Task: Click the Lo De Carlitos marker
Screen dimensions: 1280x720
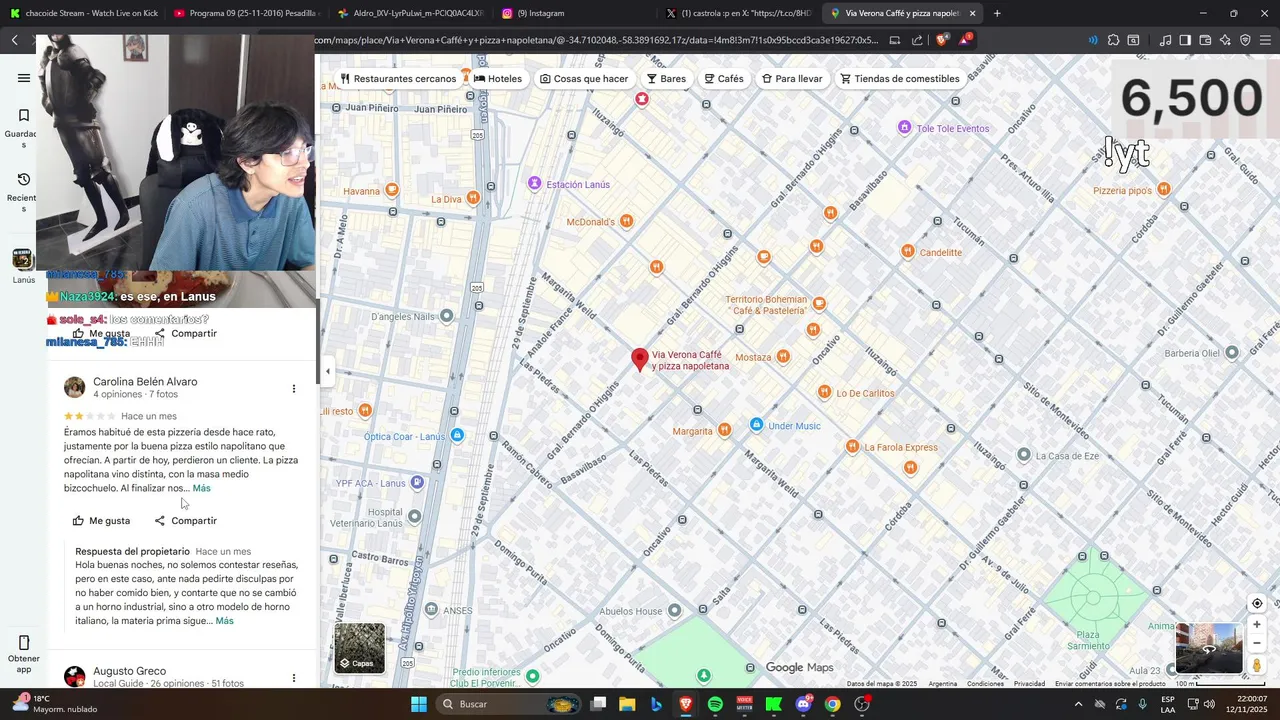Action: pyautogui.click(x=824, y=392)
